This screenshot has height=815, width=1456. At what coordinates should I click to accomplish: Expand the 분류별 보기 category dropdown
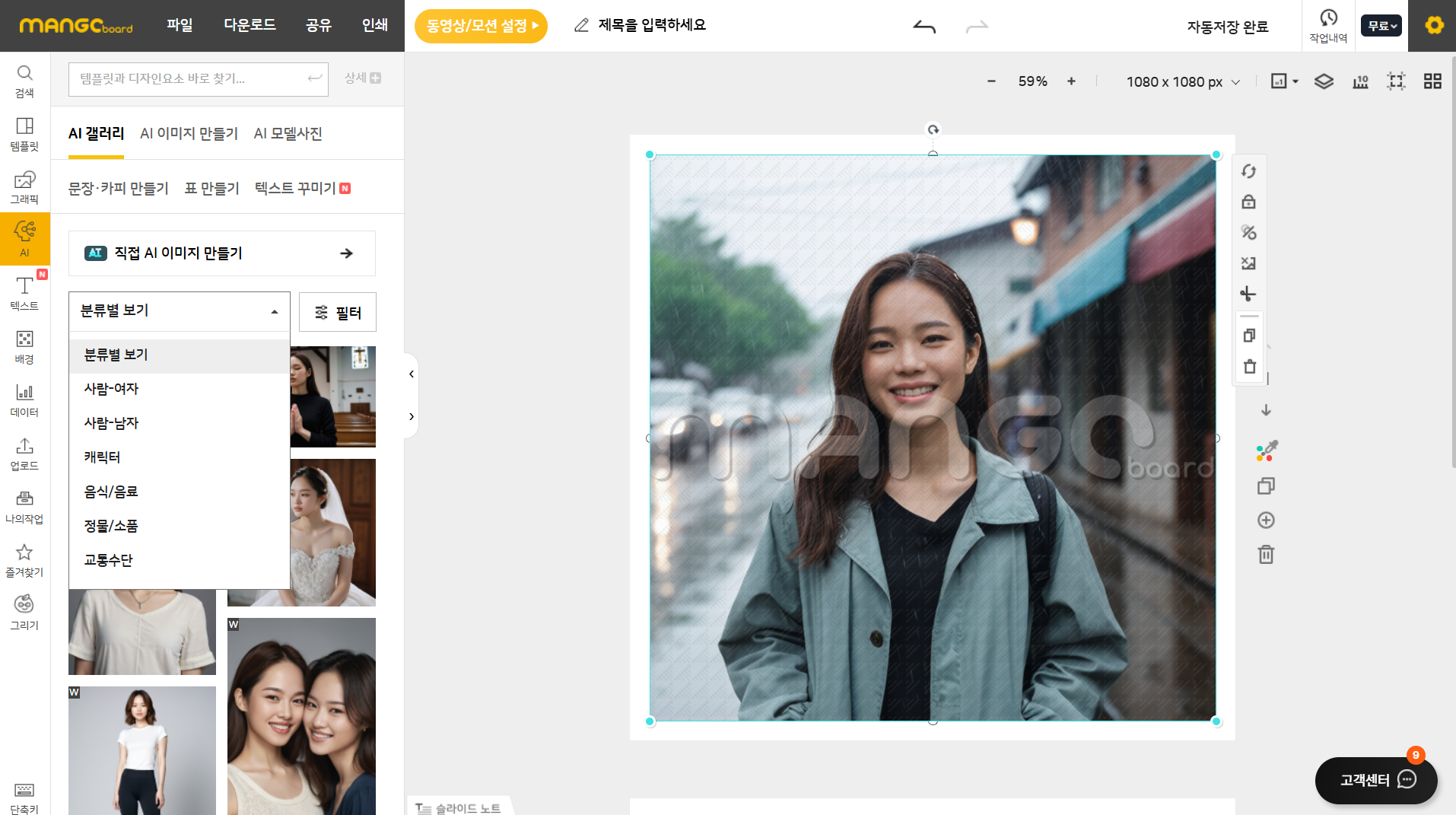[180, 311]
